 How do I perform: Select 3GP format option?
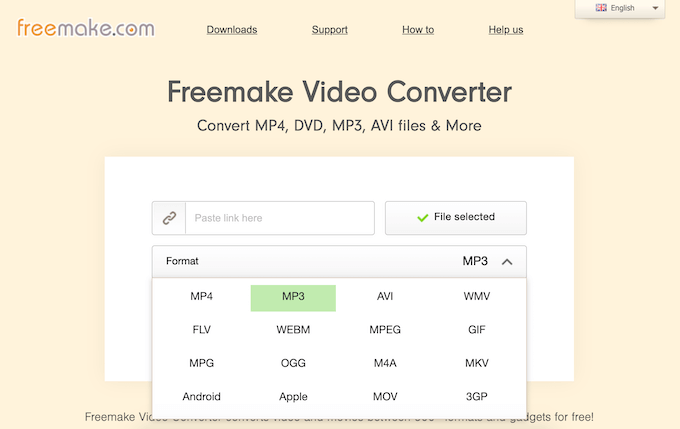[477, 397]
